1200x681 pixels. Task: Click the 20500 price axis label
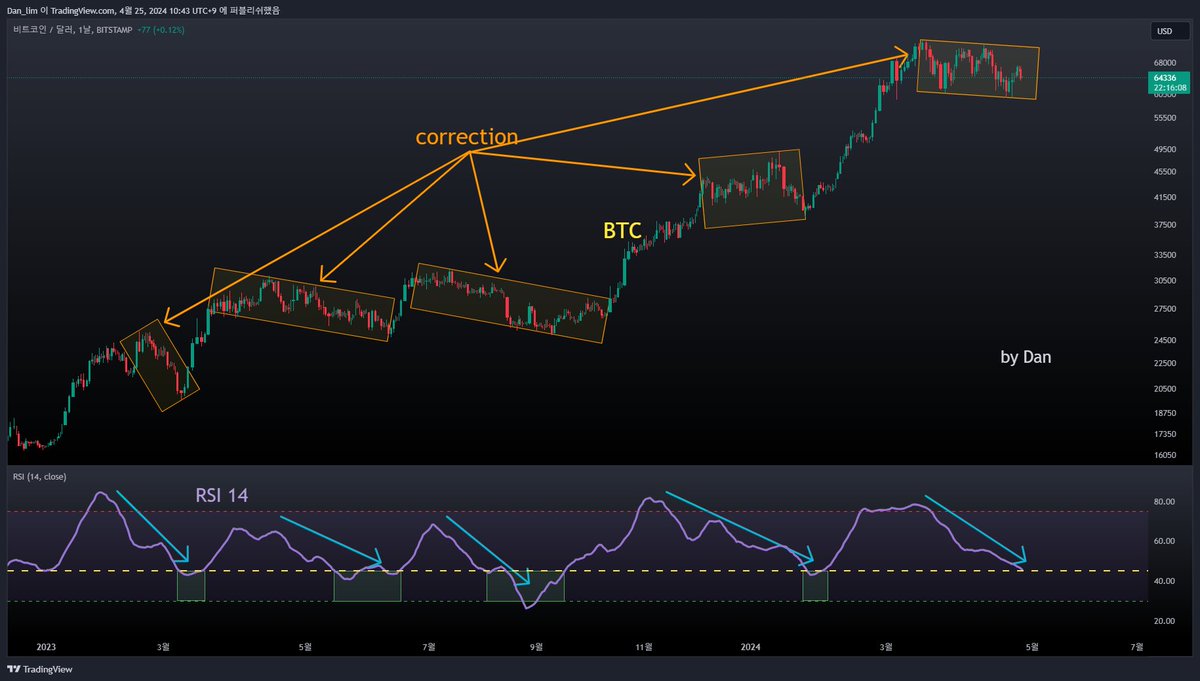[x=1163, y=388]
